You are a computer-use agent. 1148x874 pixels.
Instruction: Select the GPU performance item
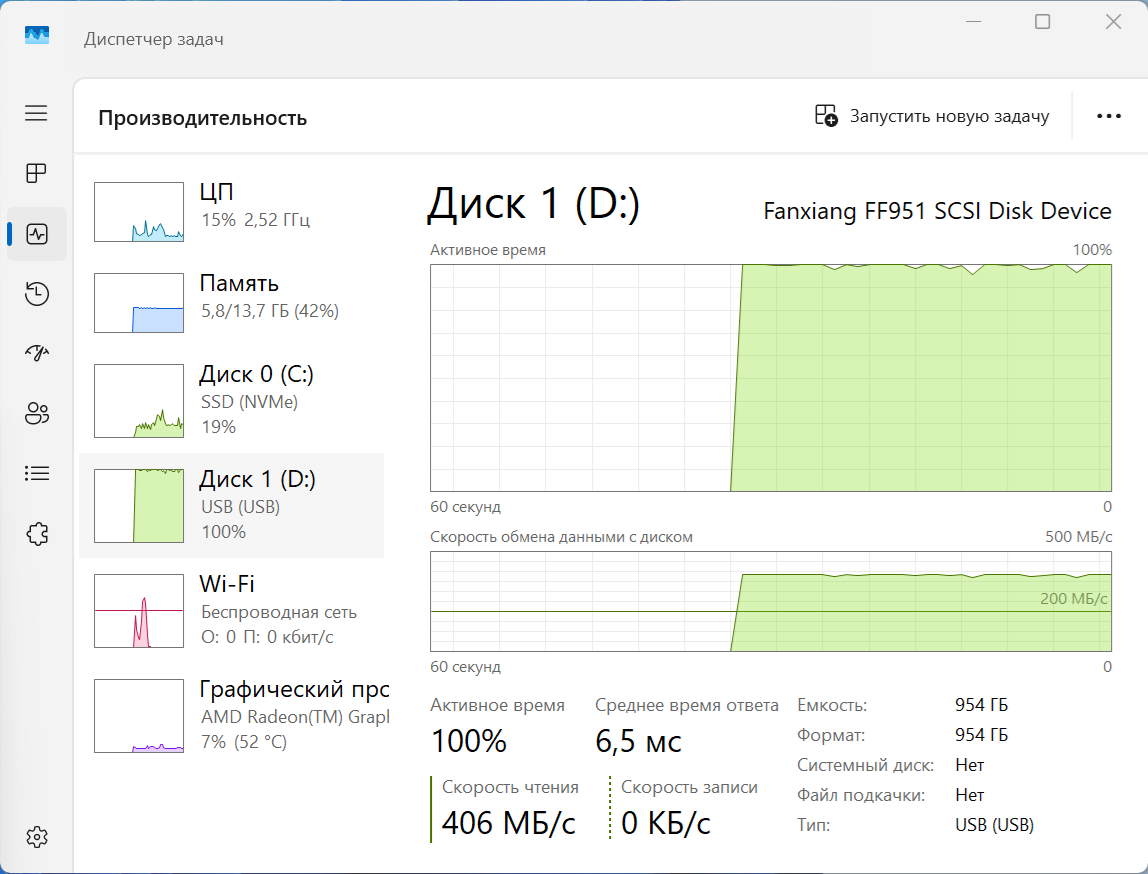click(x=231, y=715)
